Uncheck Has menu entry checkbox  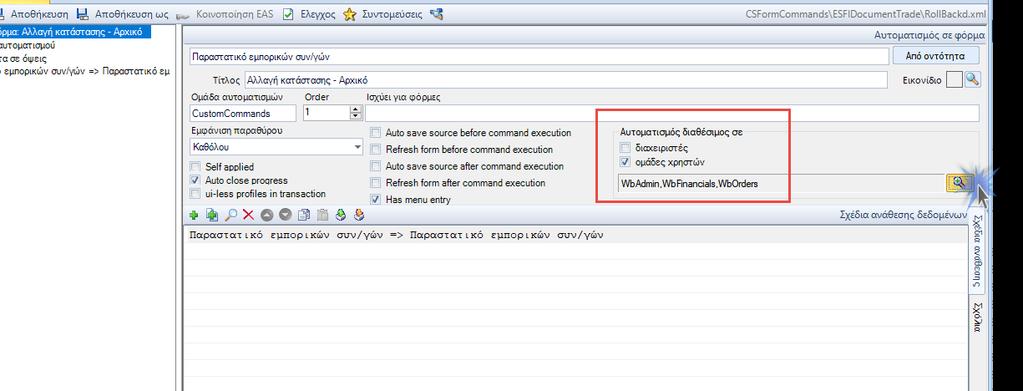click(x=375, y=199)
